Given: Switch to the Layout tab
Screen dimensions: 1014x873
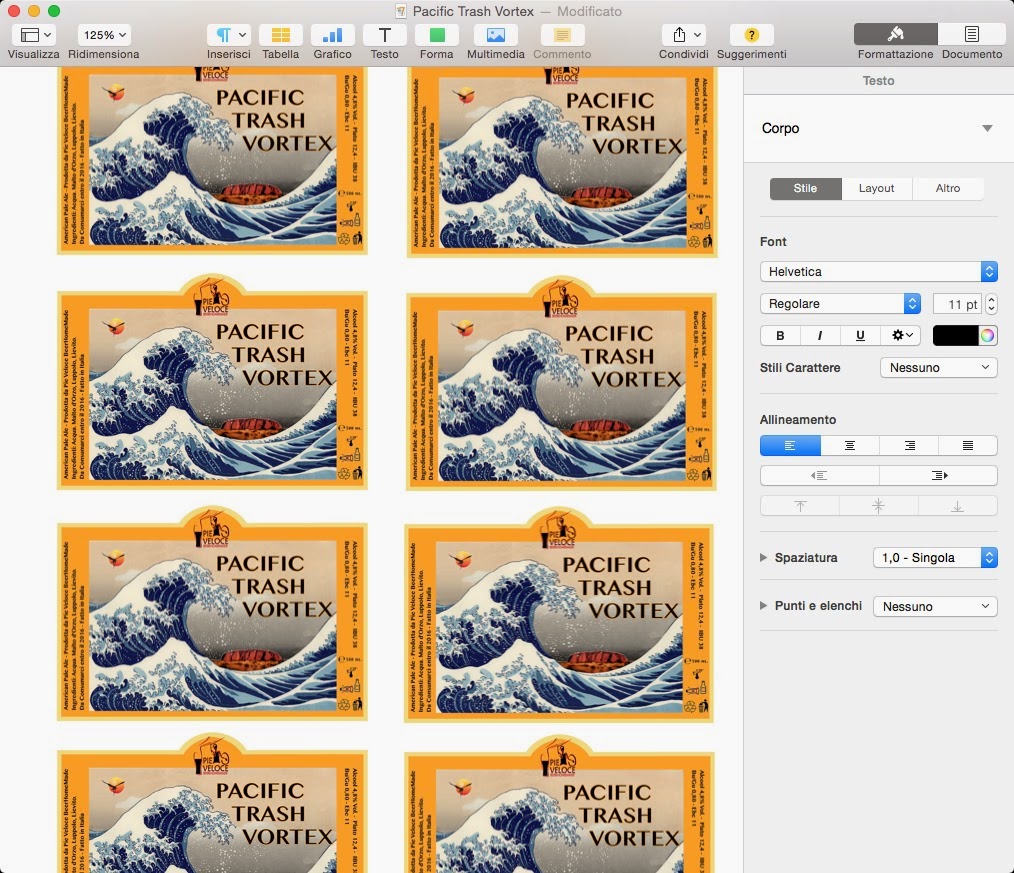Looking at the screenshot, I should pyautogui.click(x=876, y=188).
